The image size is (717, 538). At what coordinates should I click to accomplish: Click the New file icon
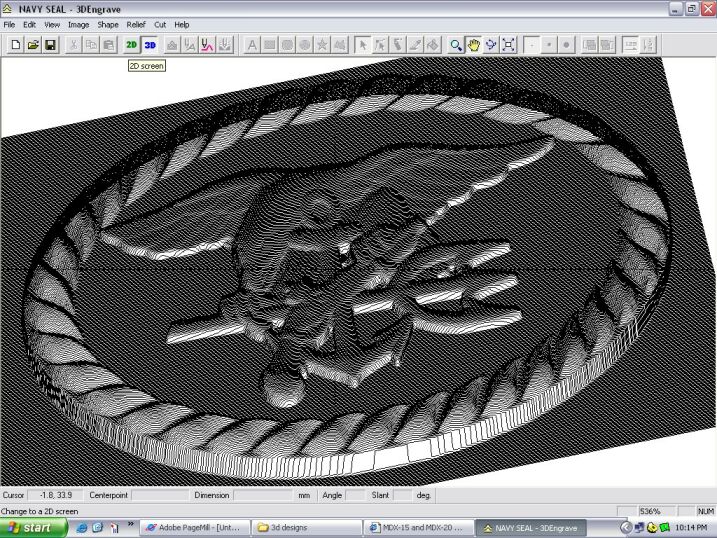(15, 45)
